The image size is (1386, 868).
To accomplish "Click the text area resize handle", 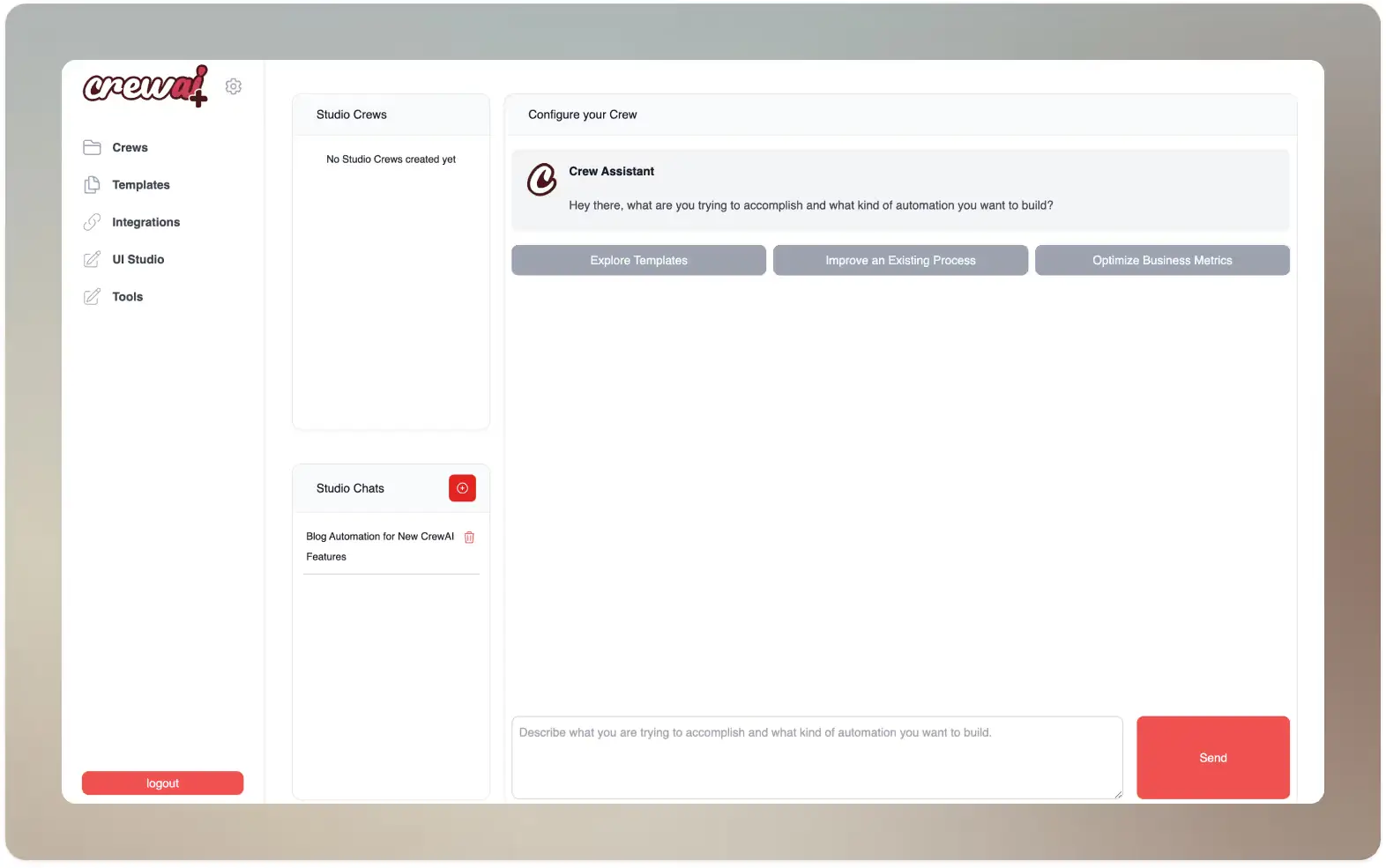I will [1118, 794].
